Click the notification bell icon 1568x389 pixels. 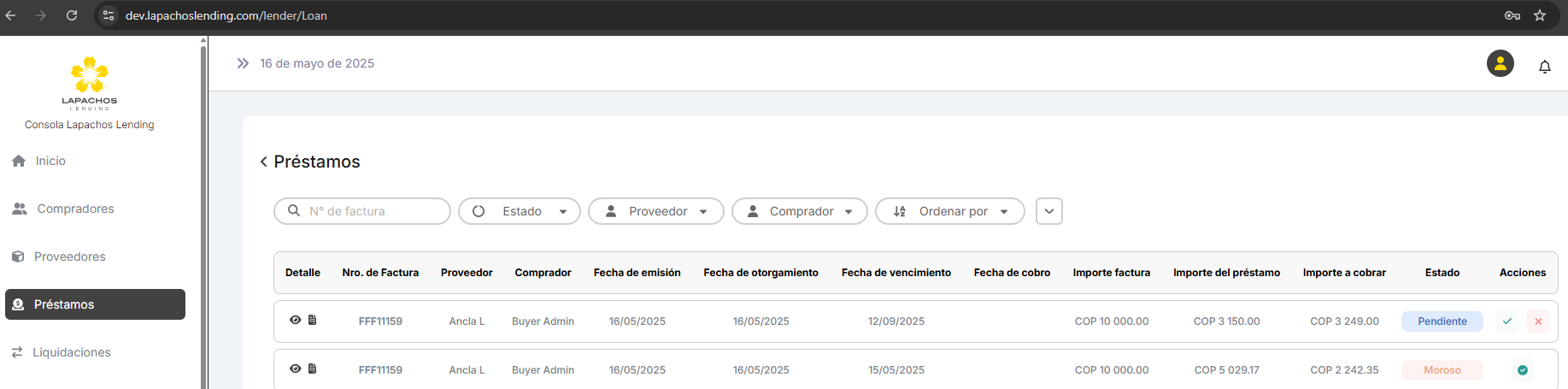point(1544,67)
